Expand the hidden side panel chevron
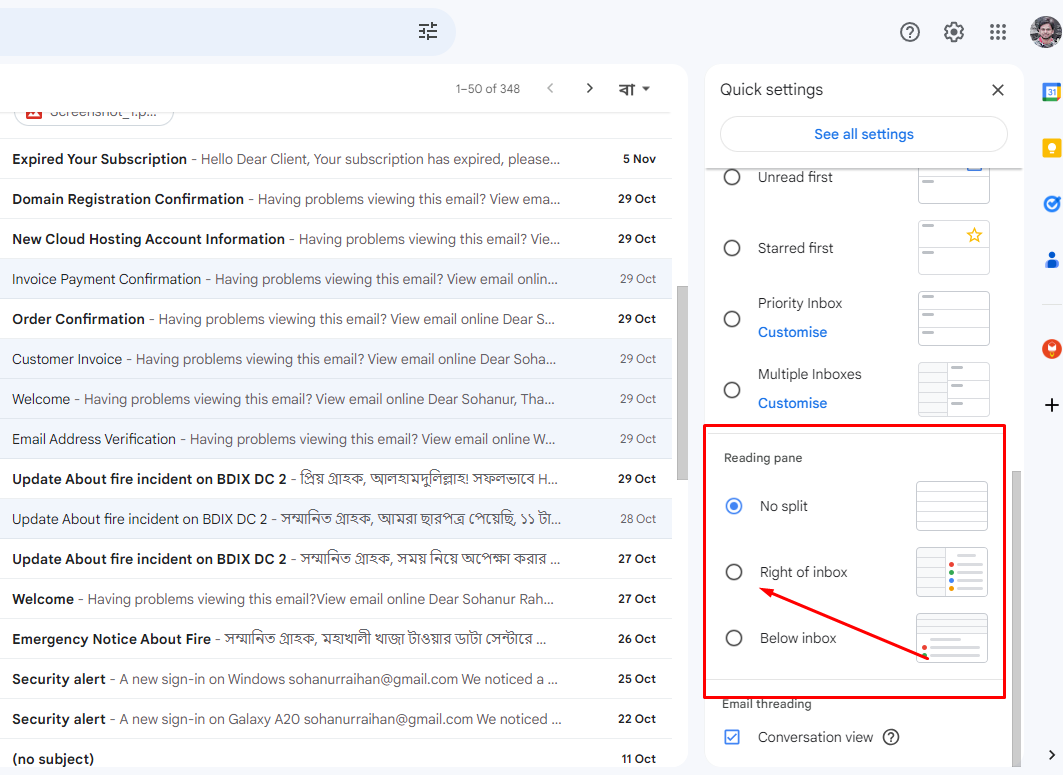The width and height of the screenshot is (1063, 775). (1051, 755)
